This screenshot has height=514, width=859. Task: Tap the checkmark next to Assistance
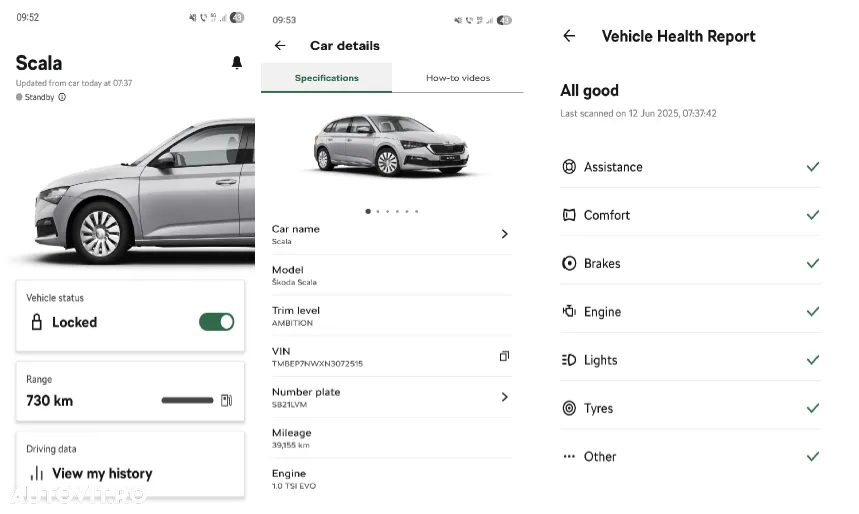(x=813, y=167)
